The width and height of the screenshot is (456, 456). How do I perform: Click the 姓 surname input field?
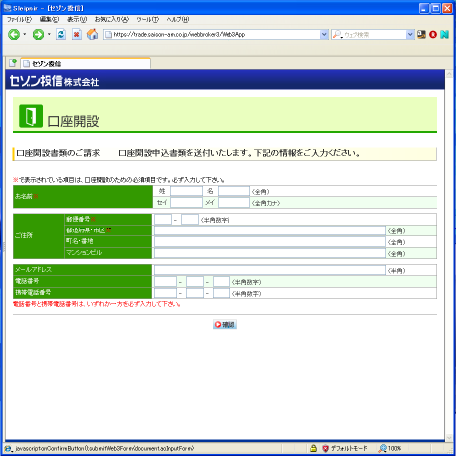(186, 191)
